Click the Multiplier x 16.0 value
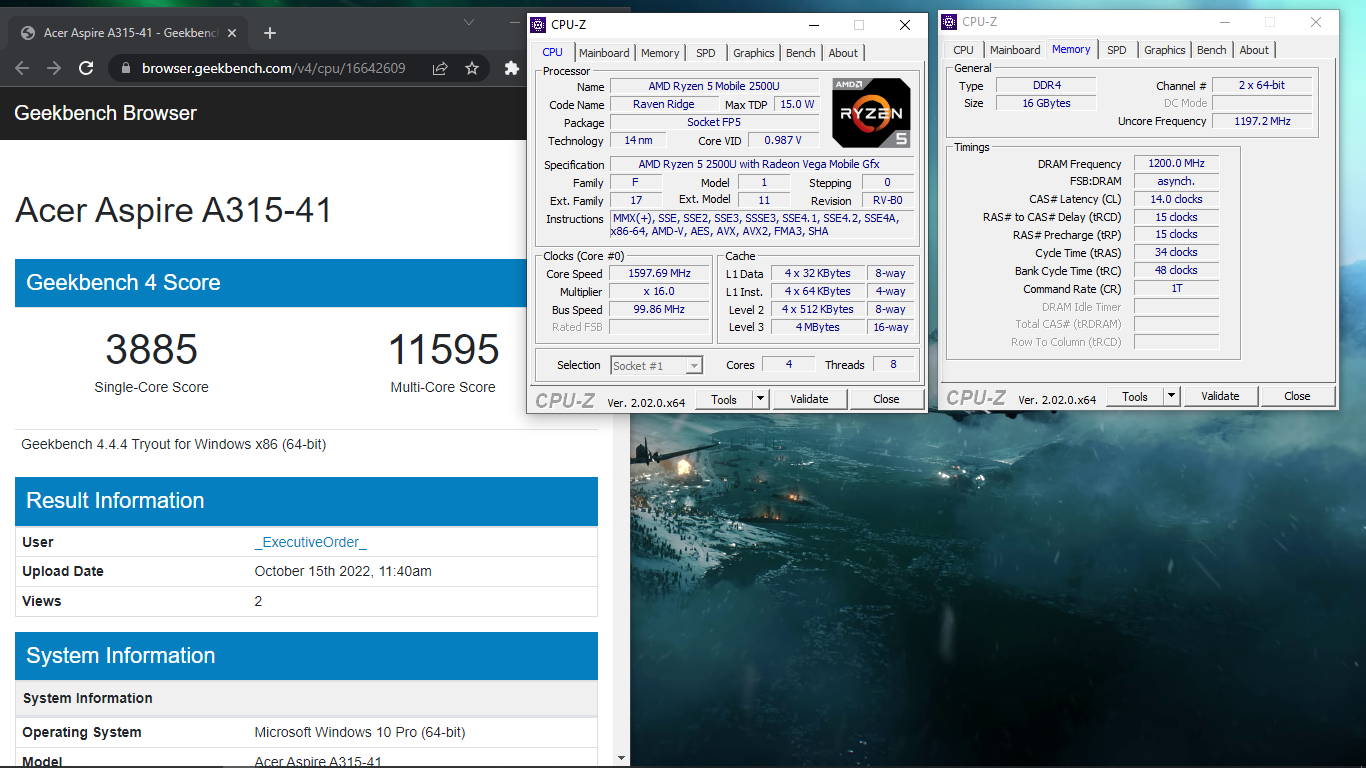 point(660,291)
